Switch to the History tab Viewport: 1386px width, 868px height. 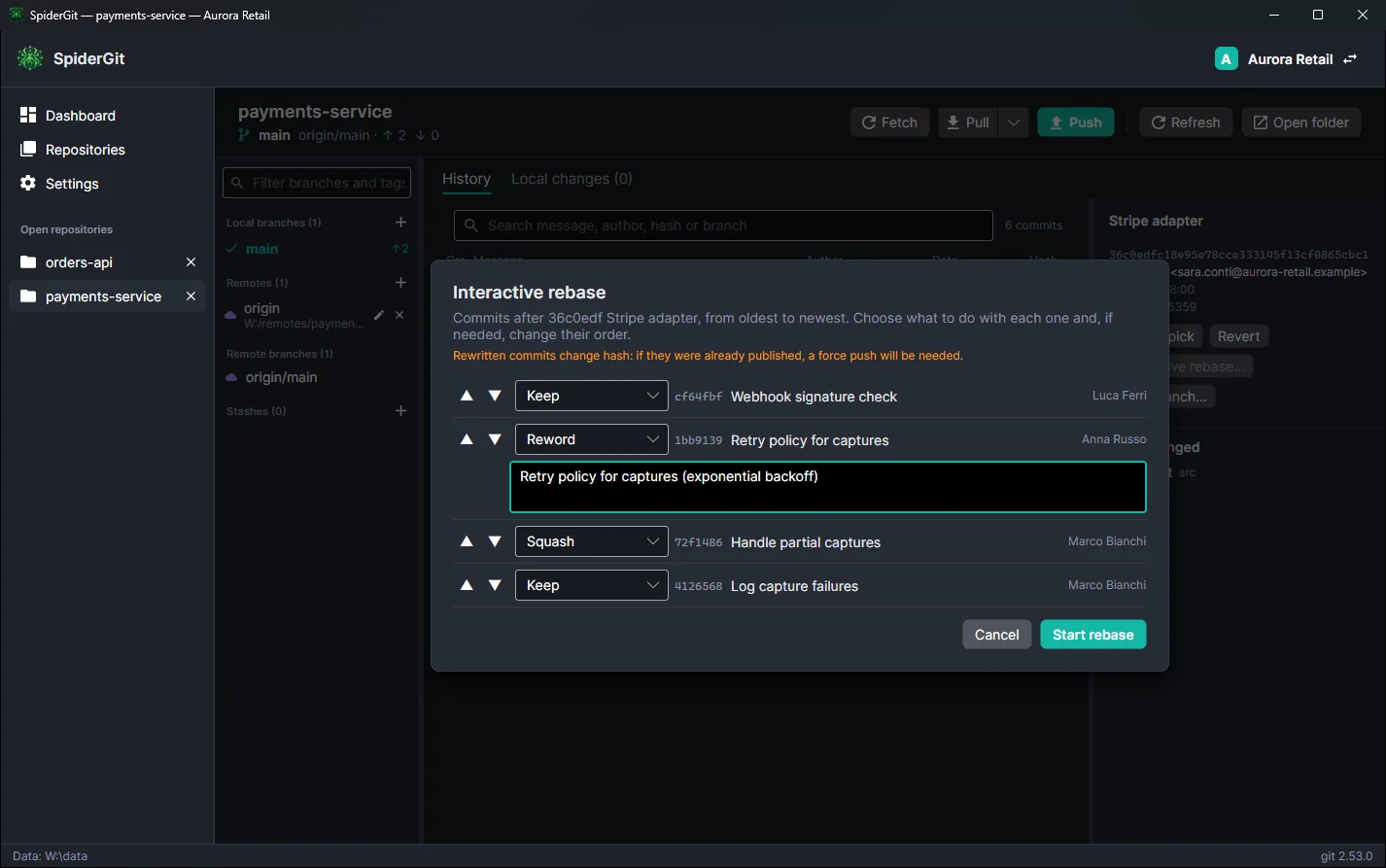[467, 179]
